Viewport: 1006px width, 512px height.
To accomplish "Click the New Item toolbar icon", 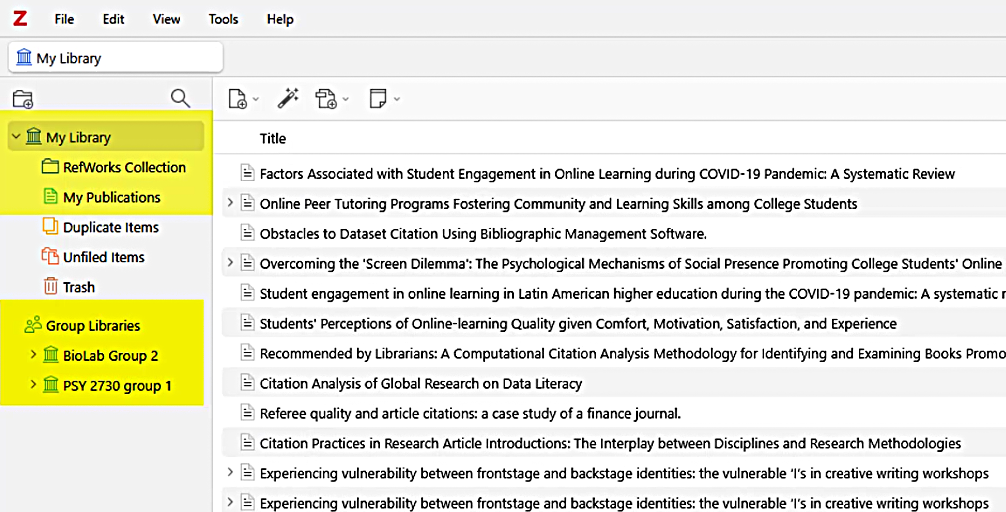I will (x=238, y=98).
